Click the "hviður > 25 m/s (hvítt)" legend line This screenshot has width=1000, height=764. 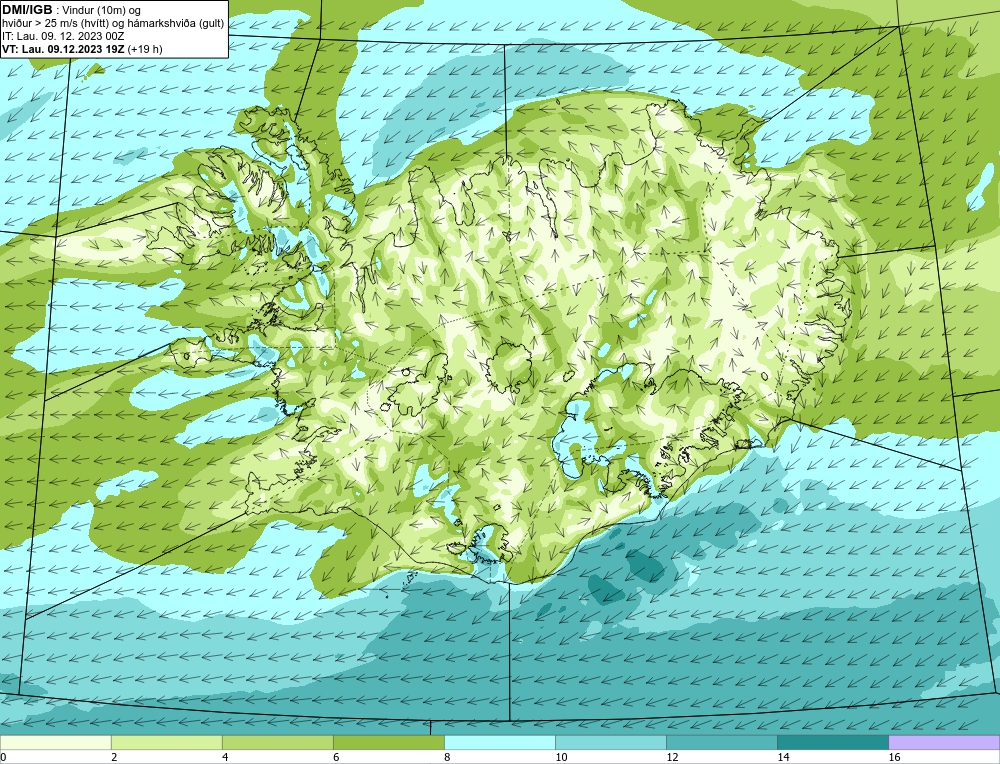point(113,24)
